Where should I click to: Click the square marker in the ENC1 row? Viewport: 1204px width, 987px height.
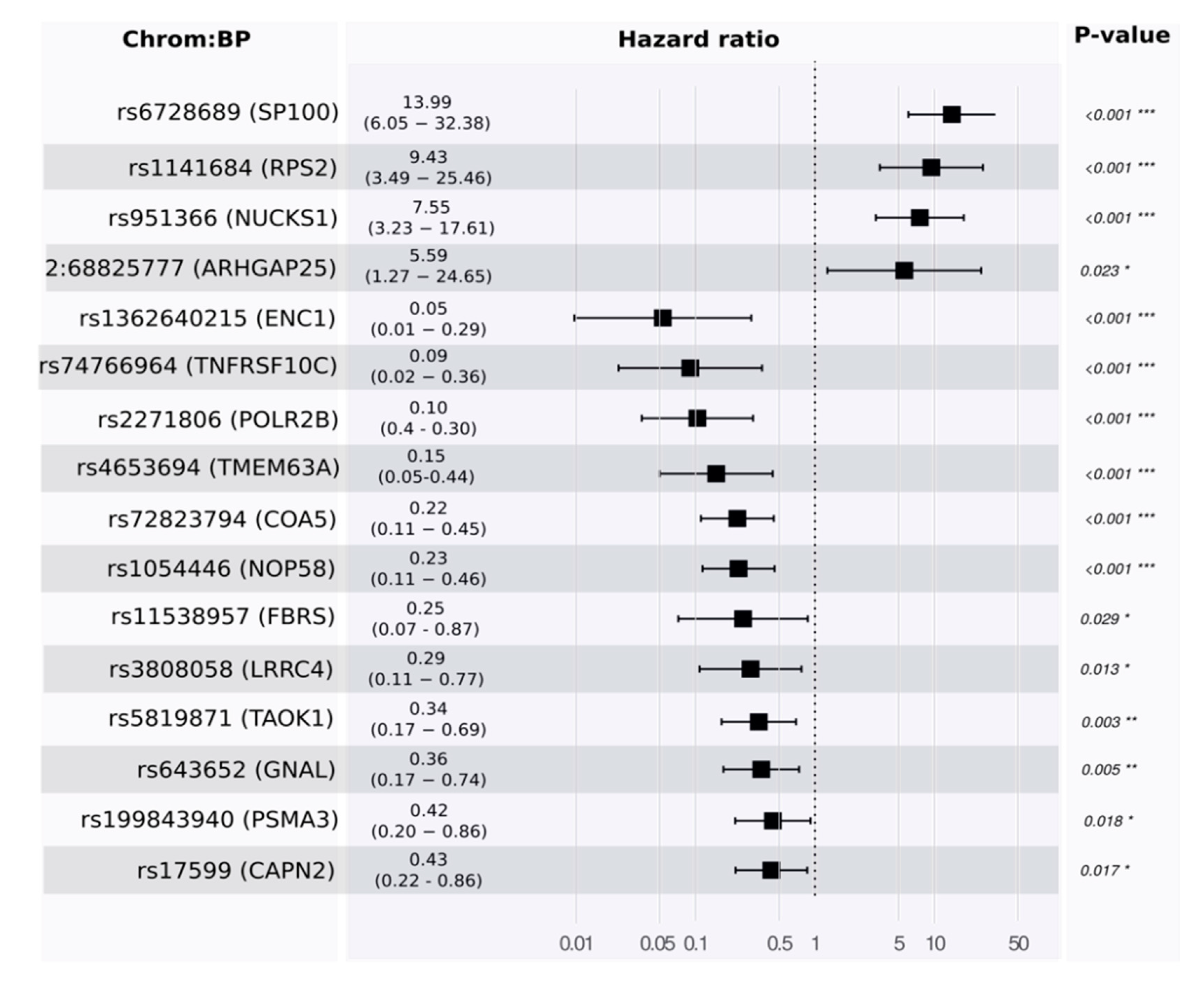pos(663,318)
